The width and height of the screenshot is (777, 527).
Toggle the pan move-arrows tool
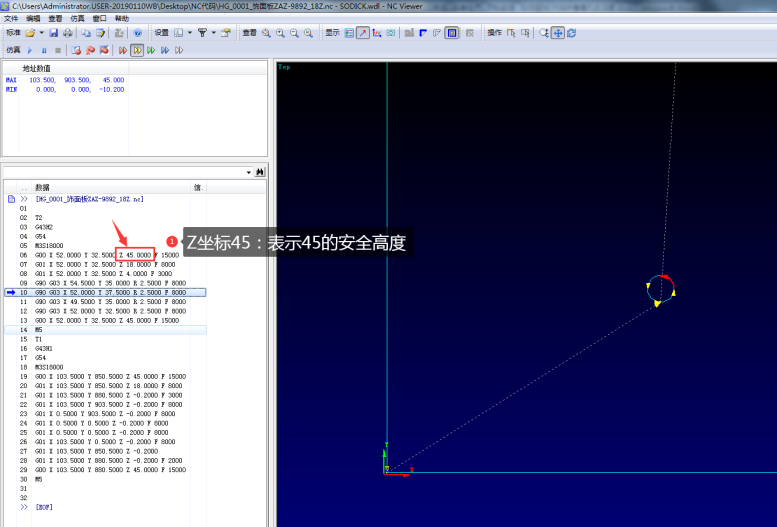click(558, 33)
